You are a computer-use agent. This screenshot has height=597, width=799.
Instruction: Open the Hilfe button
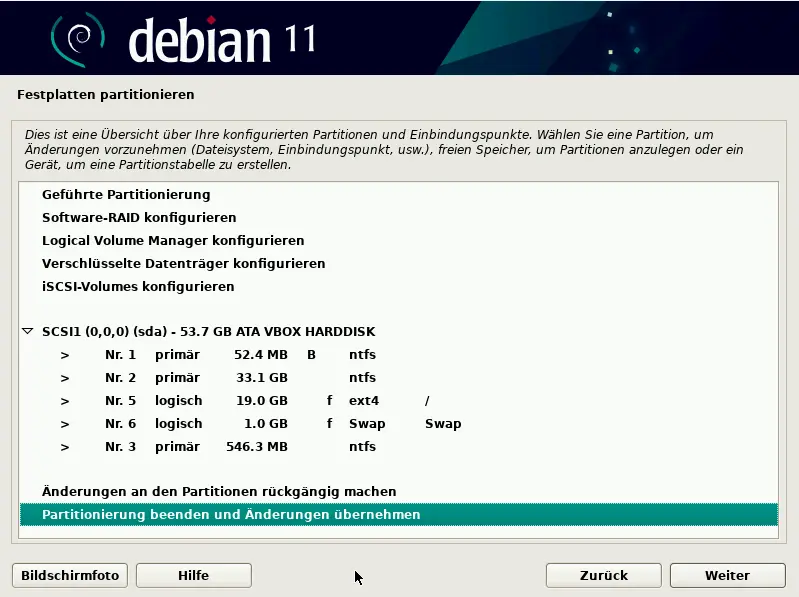(194, 575)
